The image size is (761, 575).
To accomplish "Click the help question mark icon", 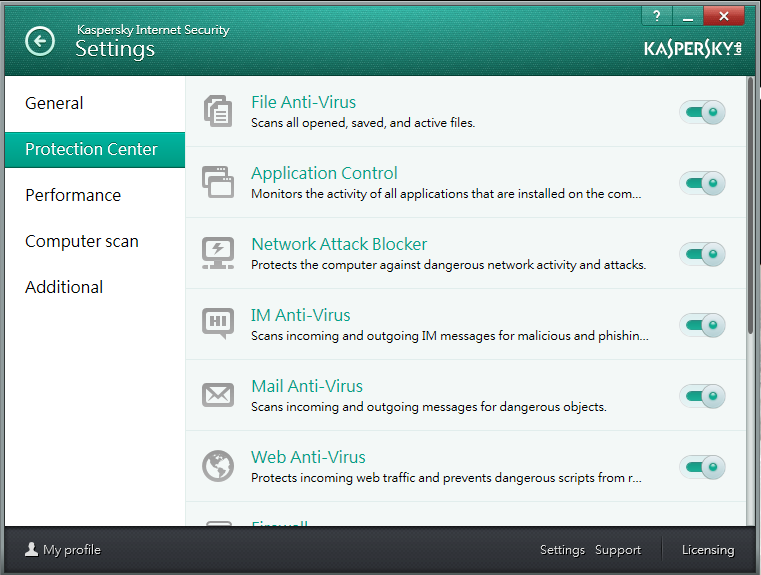I will (657, 15).
